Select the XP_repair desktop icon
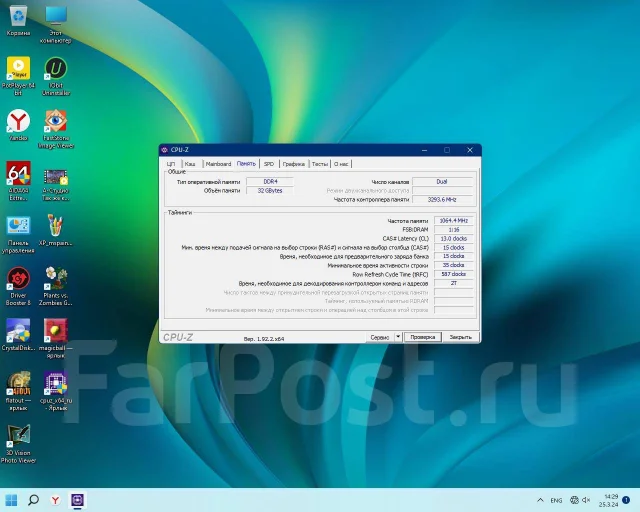This screenshot has height=512, width=640. pyautogui.click(x=56, y=230)
